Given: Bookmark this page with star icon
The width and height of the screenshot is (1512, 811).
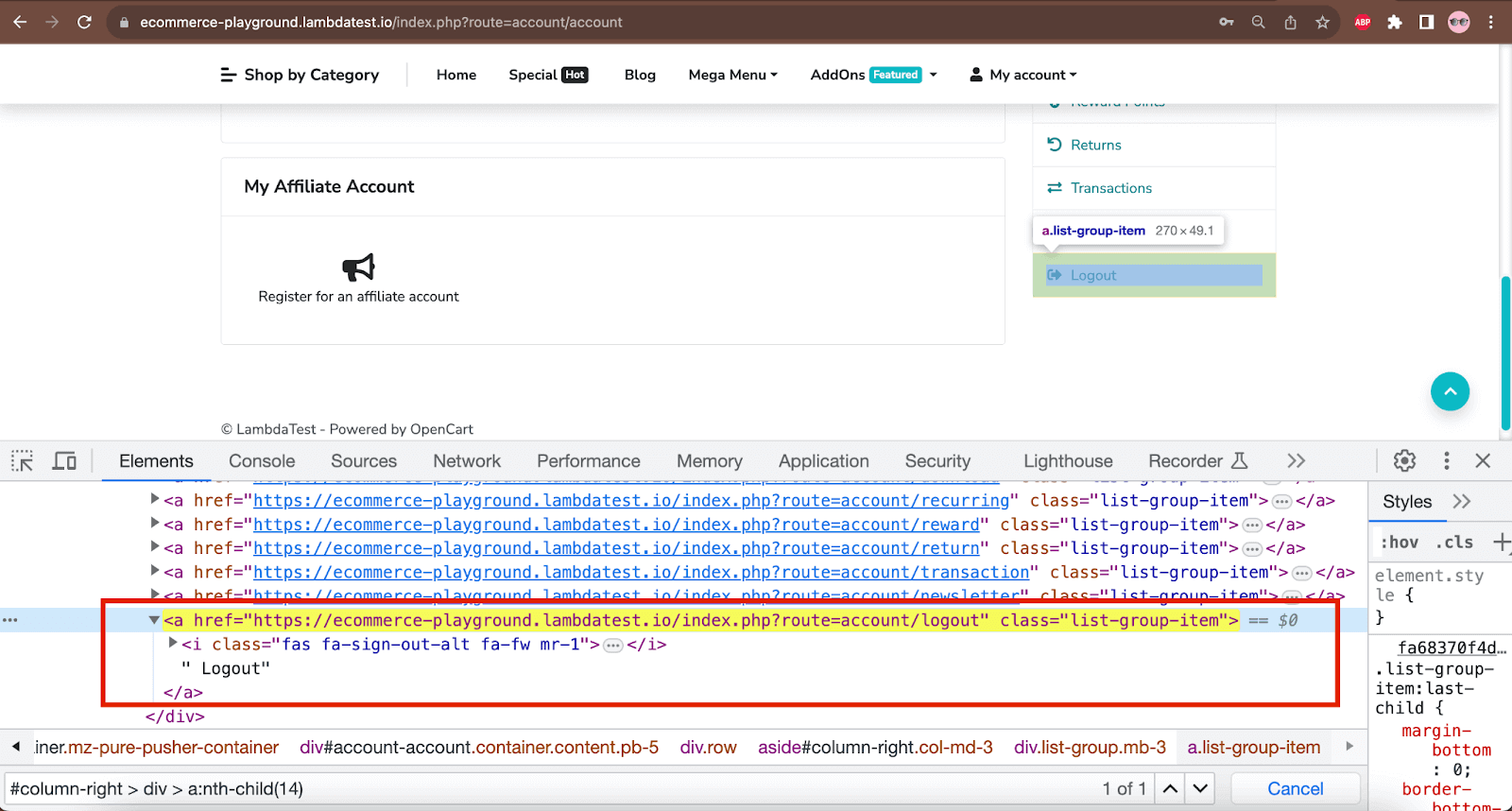Looking at the screenshot, I should (1322, 22).
